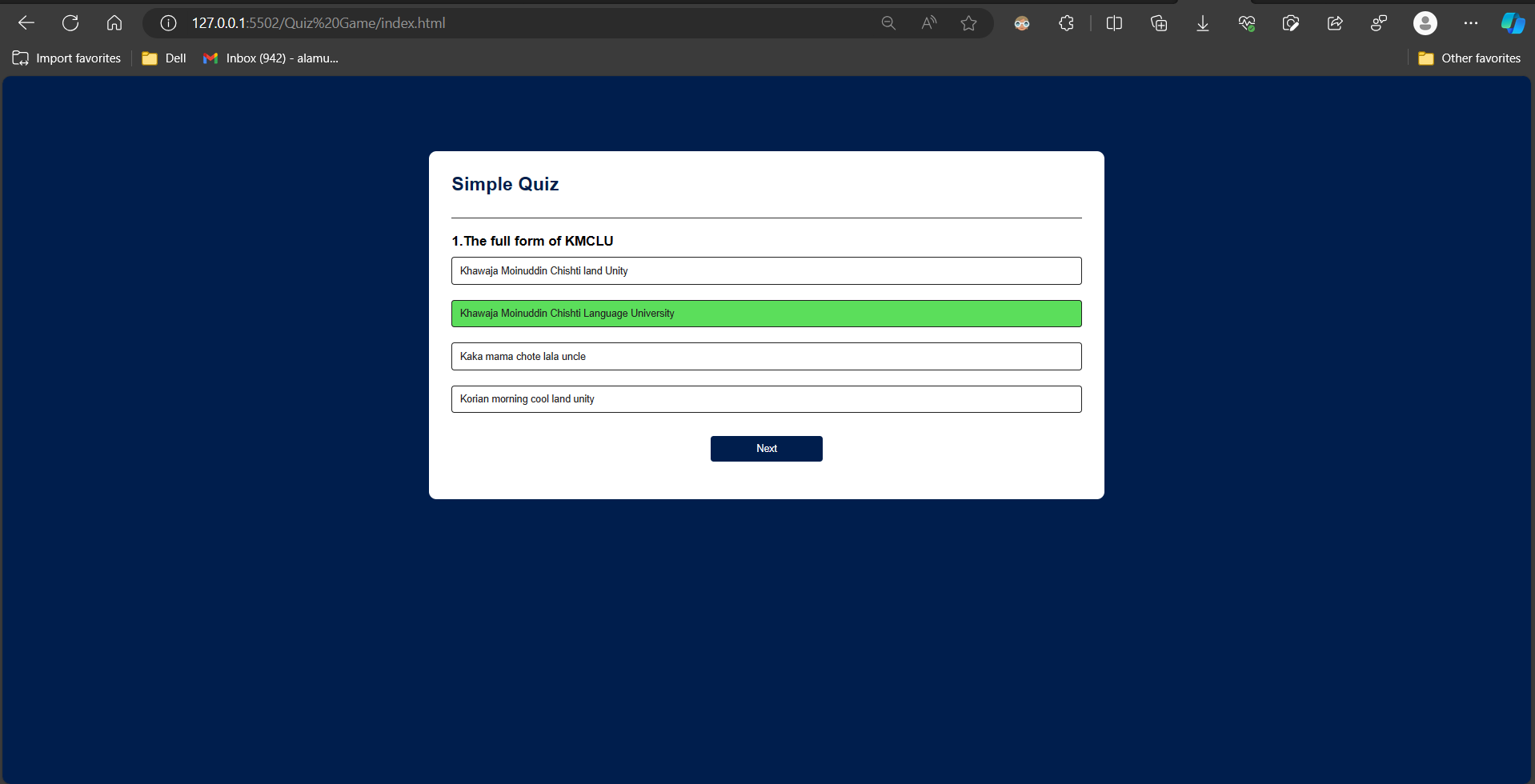Click Import favorites in bookmarks bar
This screenshot has height=784, width=1535.
(x=67, y=58)
